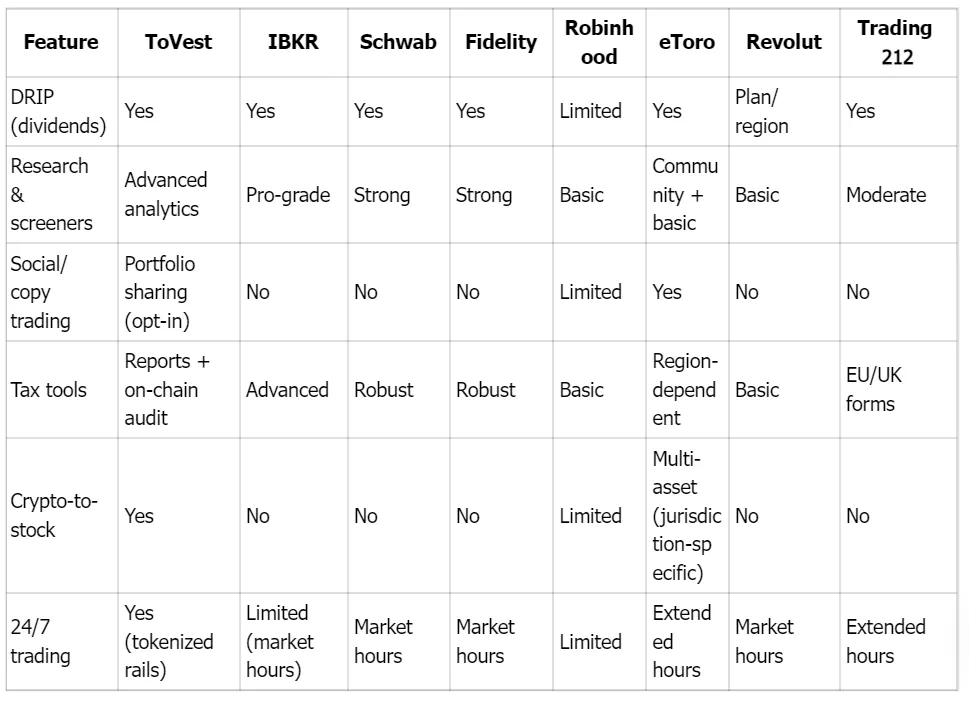The image size is (969, 701).
Task: Click the Multi-asset (jurisdiction-specific) cell
Action: point(688,516)
